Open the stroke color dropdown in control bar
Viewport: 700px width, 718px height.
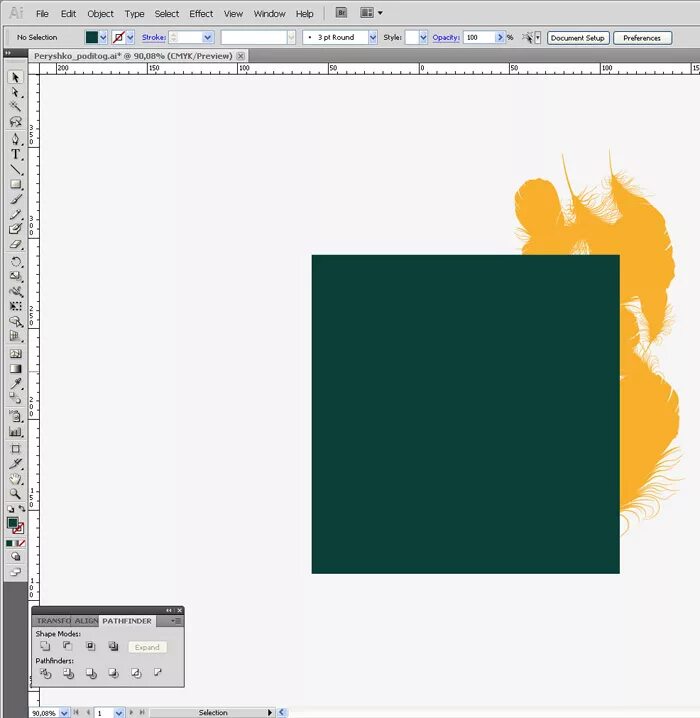[x=130, y=38]
